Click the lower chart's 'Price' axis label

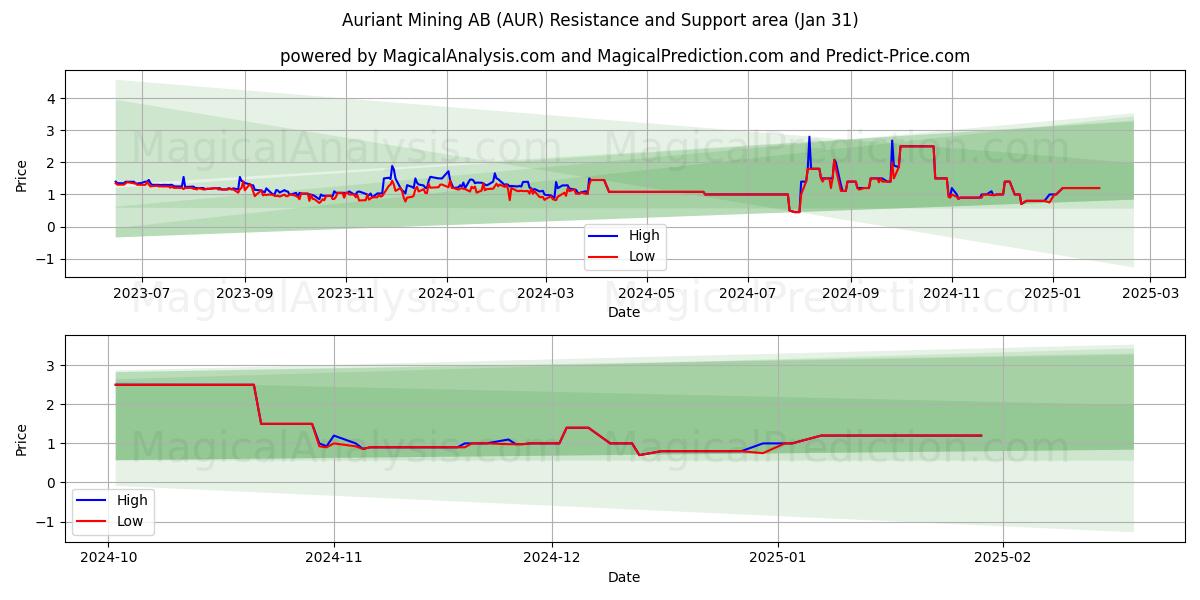(x=22, y=439)
